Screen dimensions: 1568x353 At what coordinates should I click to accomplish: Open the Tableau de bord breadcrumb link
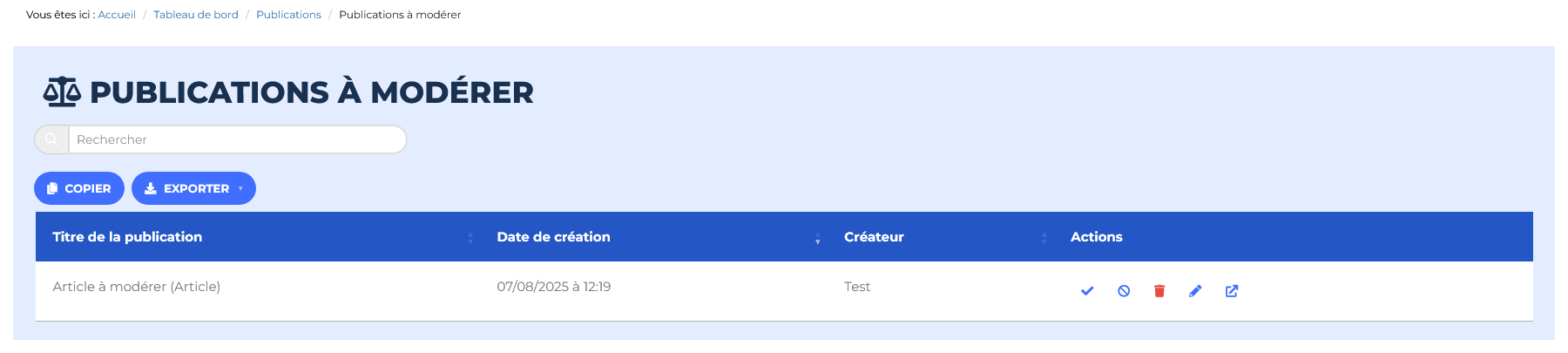click(196, 15)
